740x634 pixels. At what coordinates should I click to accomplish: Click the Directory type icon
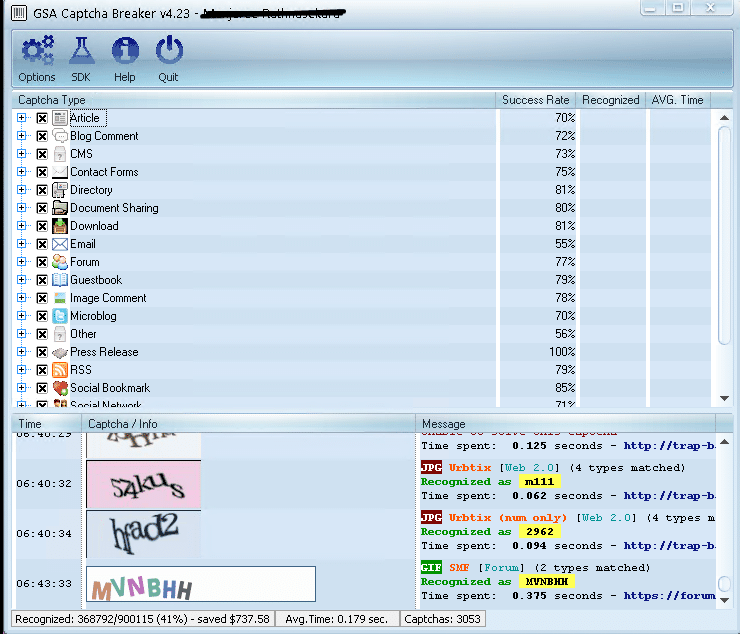60,190
